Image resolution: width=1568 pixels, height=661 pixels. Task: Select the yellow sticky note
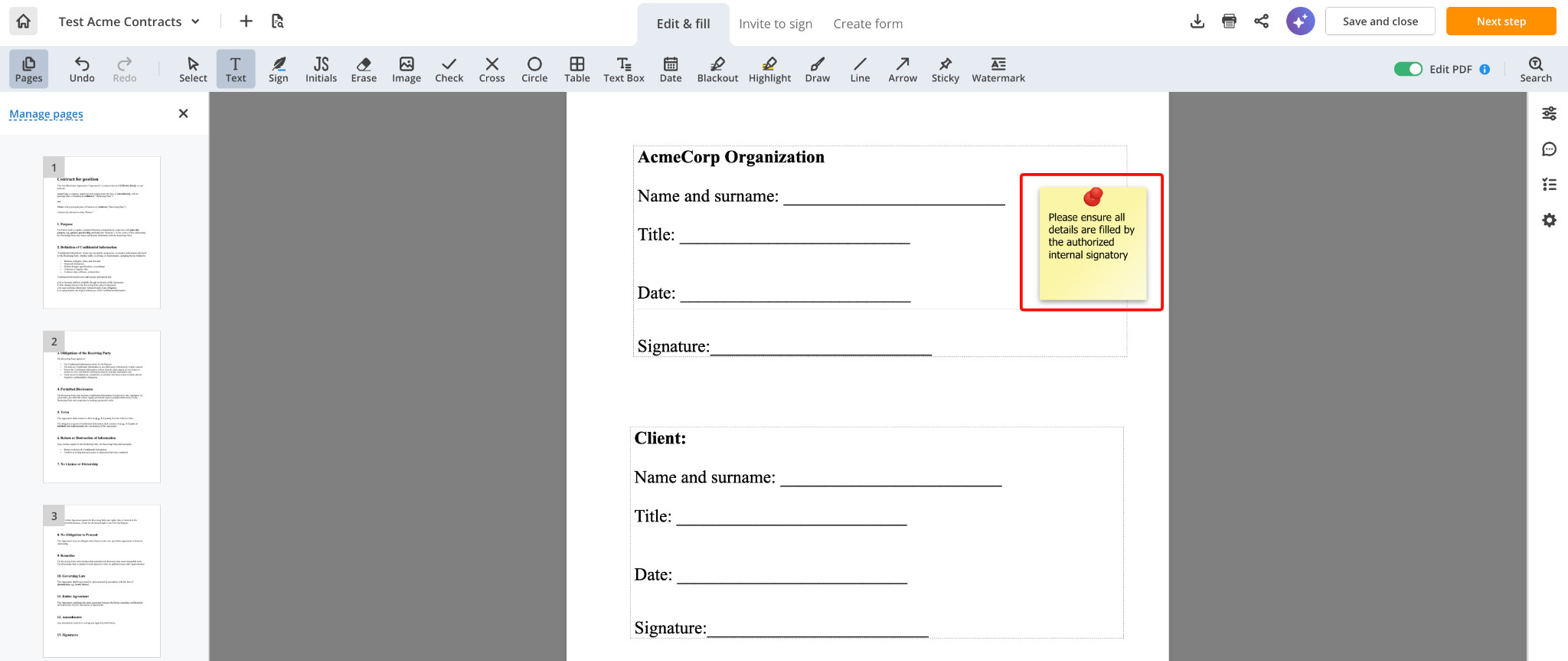point(1093,244)
